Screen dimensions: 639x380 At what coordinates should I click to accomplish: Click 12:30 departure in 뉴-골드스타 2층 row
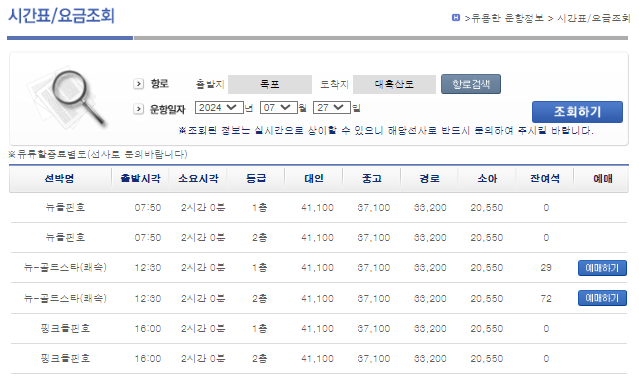pos(148,298)
